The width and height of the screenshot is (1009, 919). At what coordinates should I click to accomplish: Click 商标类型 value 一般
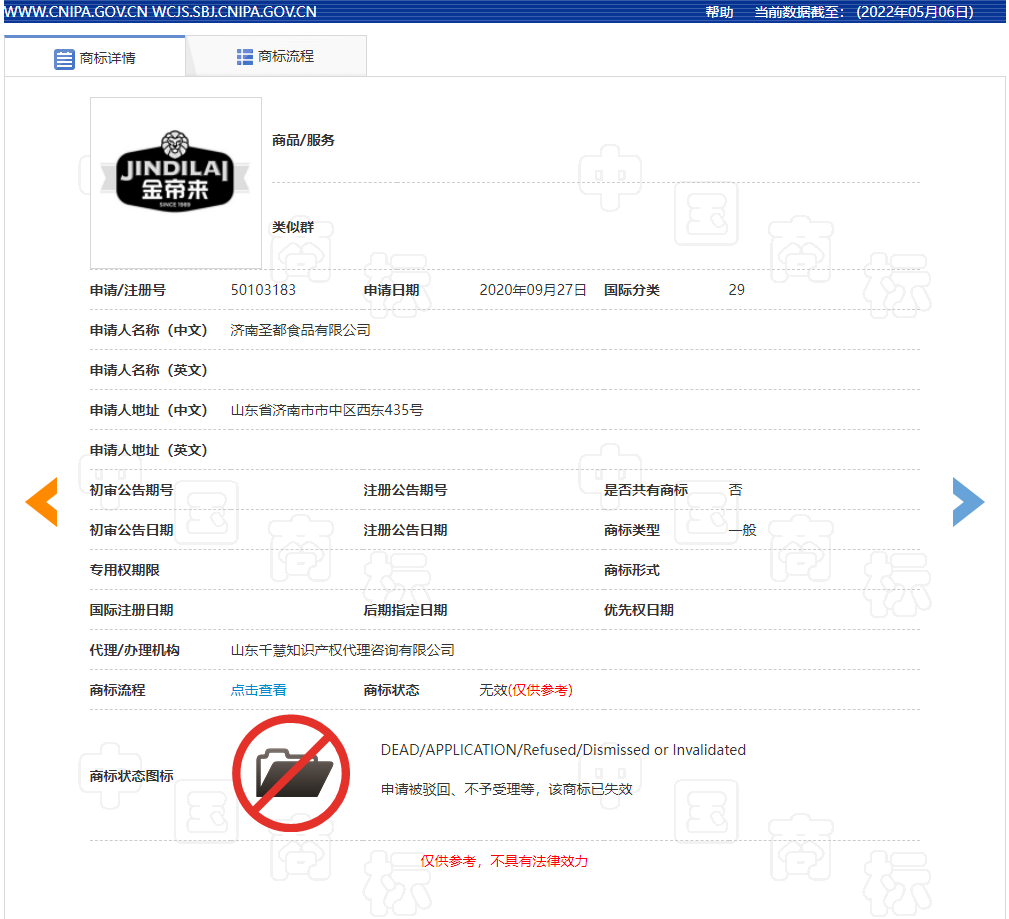point(743,530)
